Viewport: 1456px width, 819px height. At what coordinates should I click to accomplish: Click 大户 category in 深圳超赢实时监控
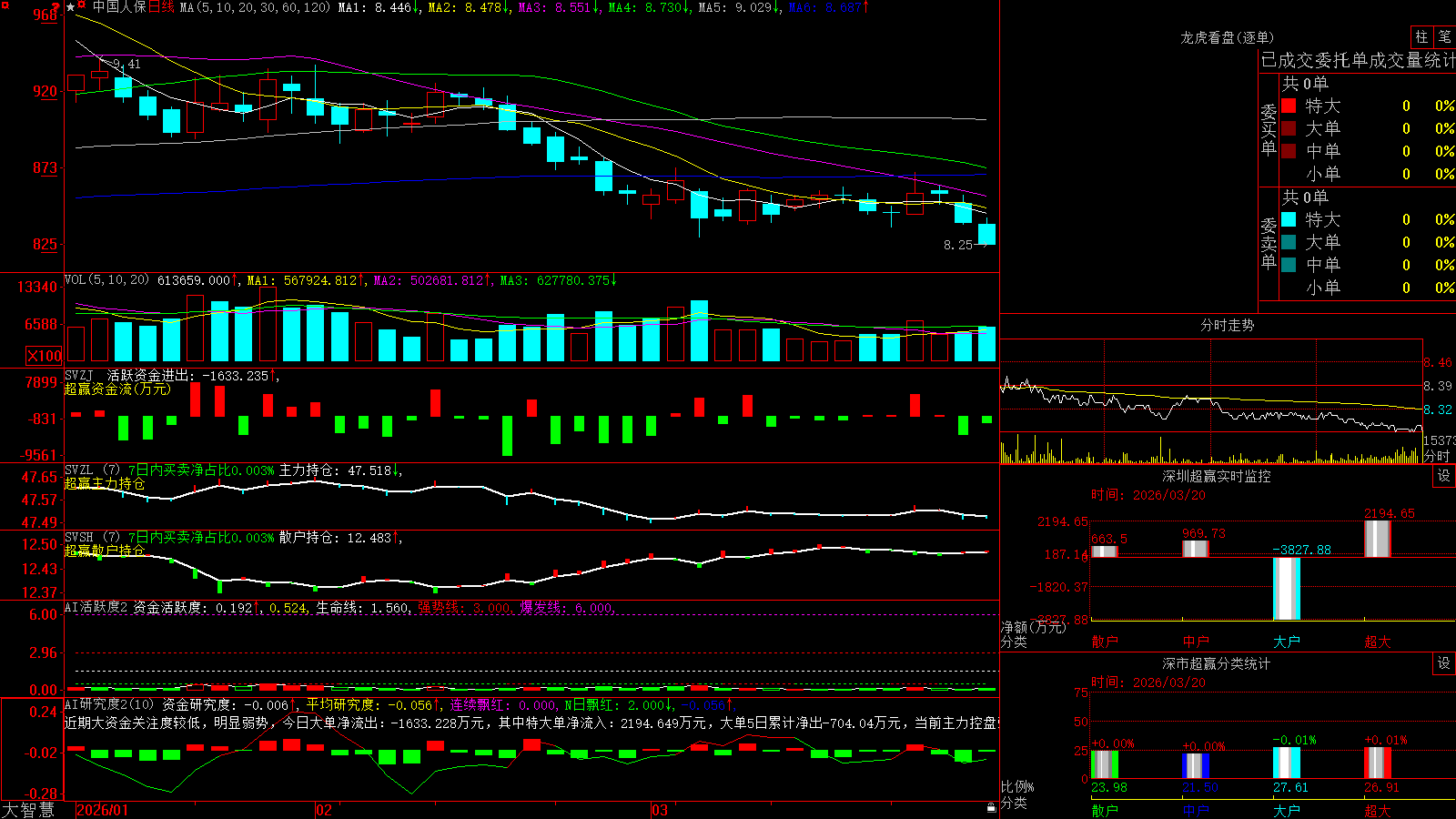tap(1287, 642)
